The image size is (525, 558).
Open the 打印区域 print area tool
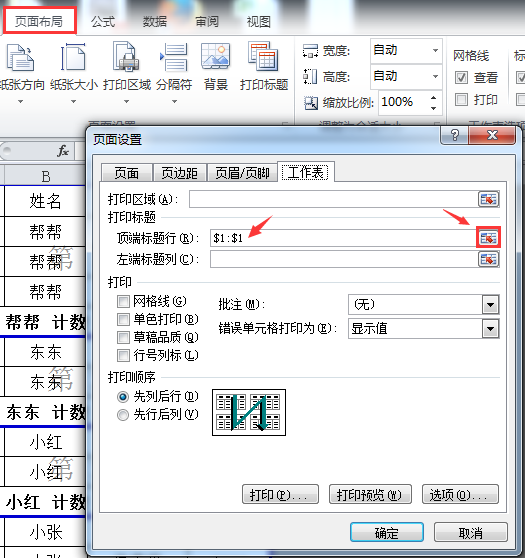coord(127,73)
